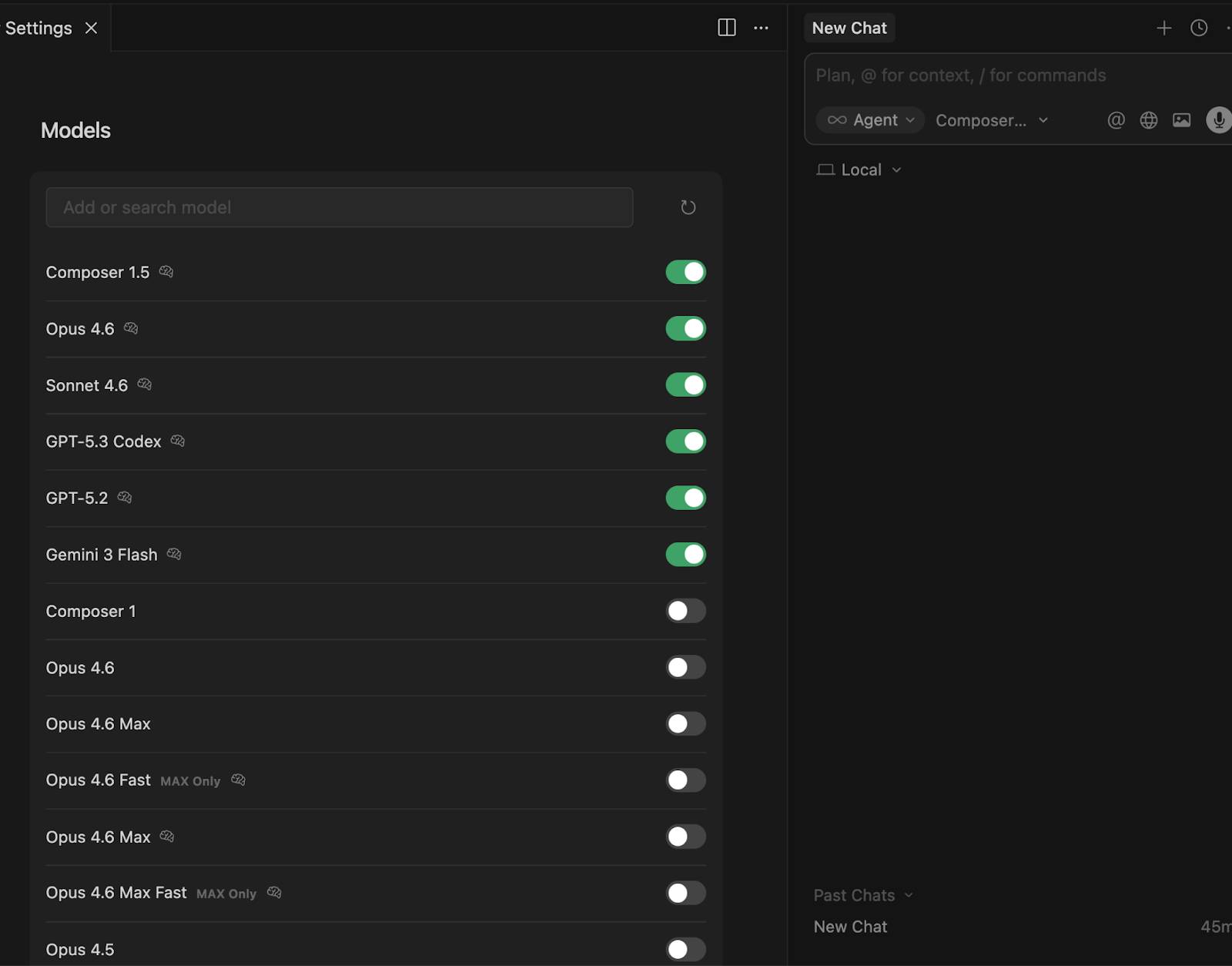Click the brain icon beside GPT-5.3 Codex
The height and width of the screenshot is (966, 1232).
pyautogui.click(x=178, y=441)
